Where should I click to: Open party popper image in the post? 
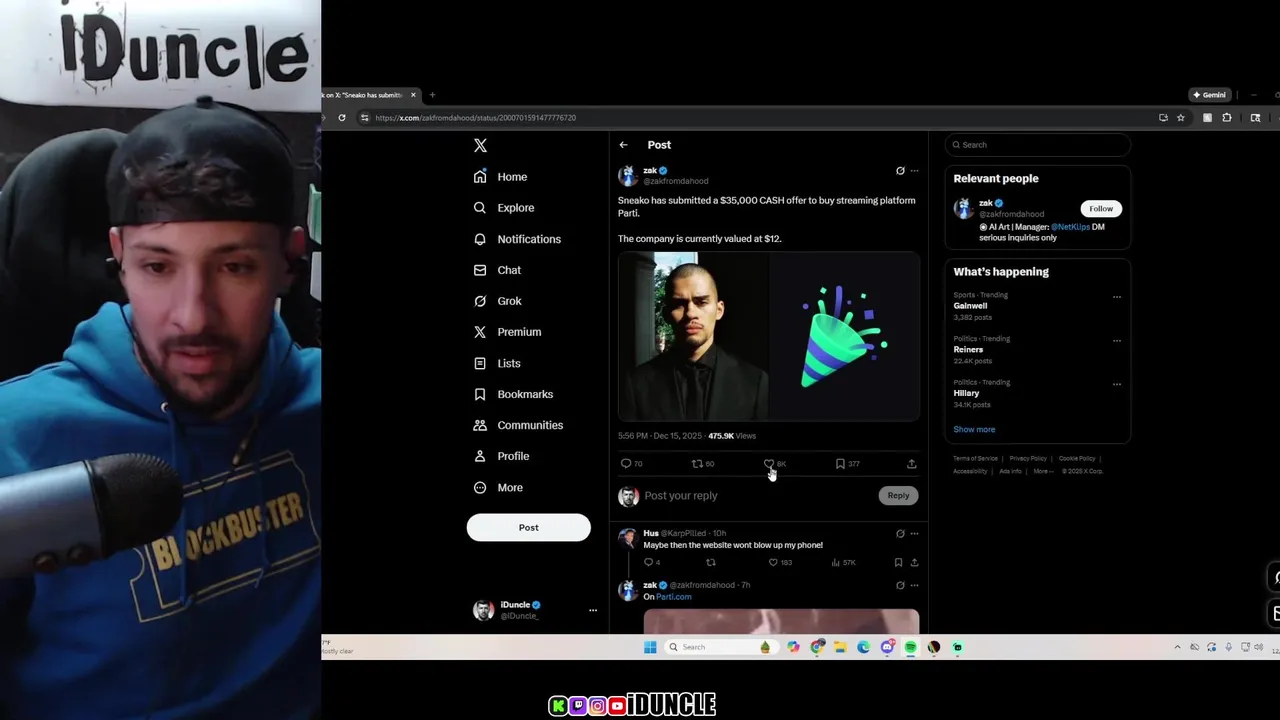(844, 336)
